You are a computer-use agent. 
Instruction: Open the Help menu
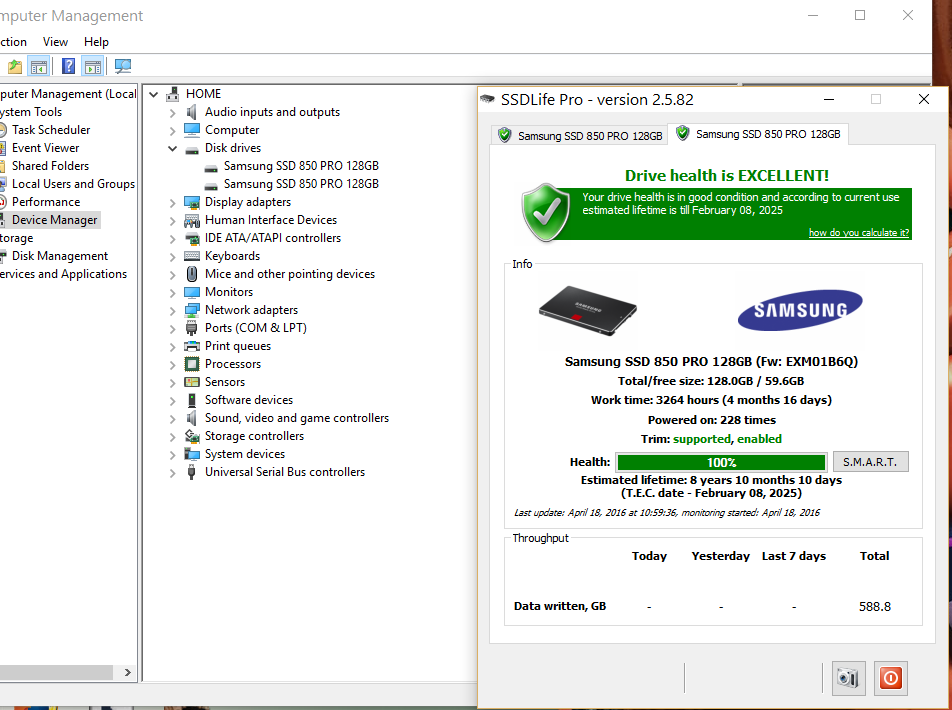click(x=97, y=42)
